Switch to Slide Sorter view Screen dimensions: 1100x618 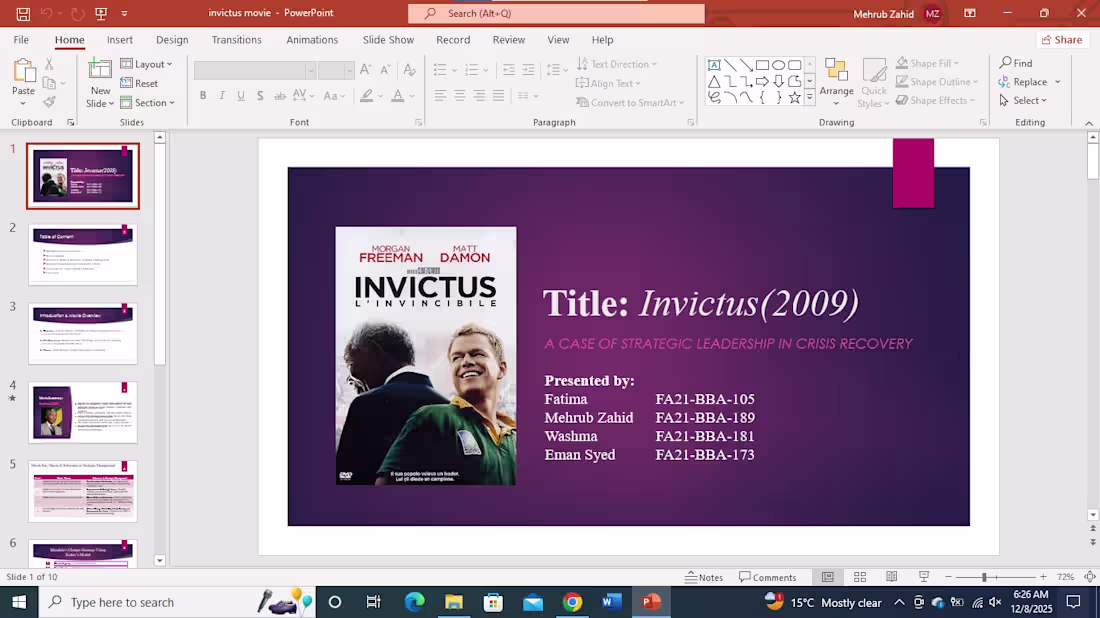click(x=860, y=577)
